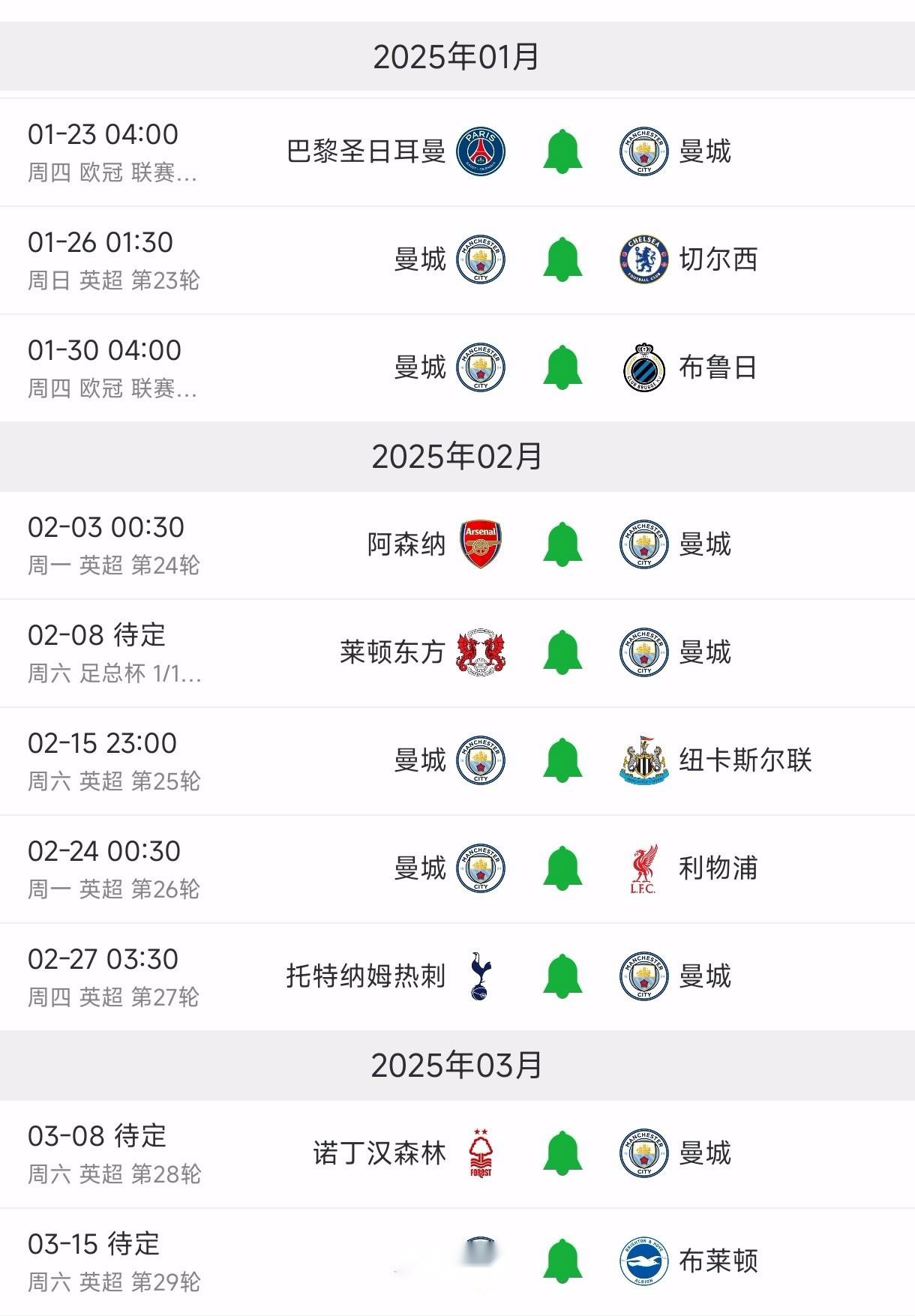Open the 纽卡斯尔联 team name link

click(745, 760)
